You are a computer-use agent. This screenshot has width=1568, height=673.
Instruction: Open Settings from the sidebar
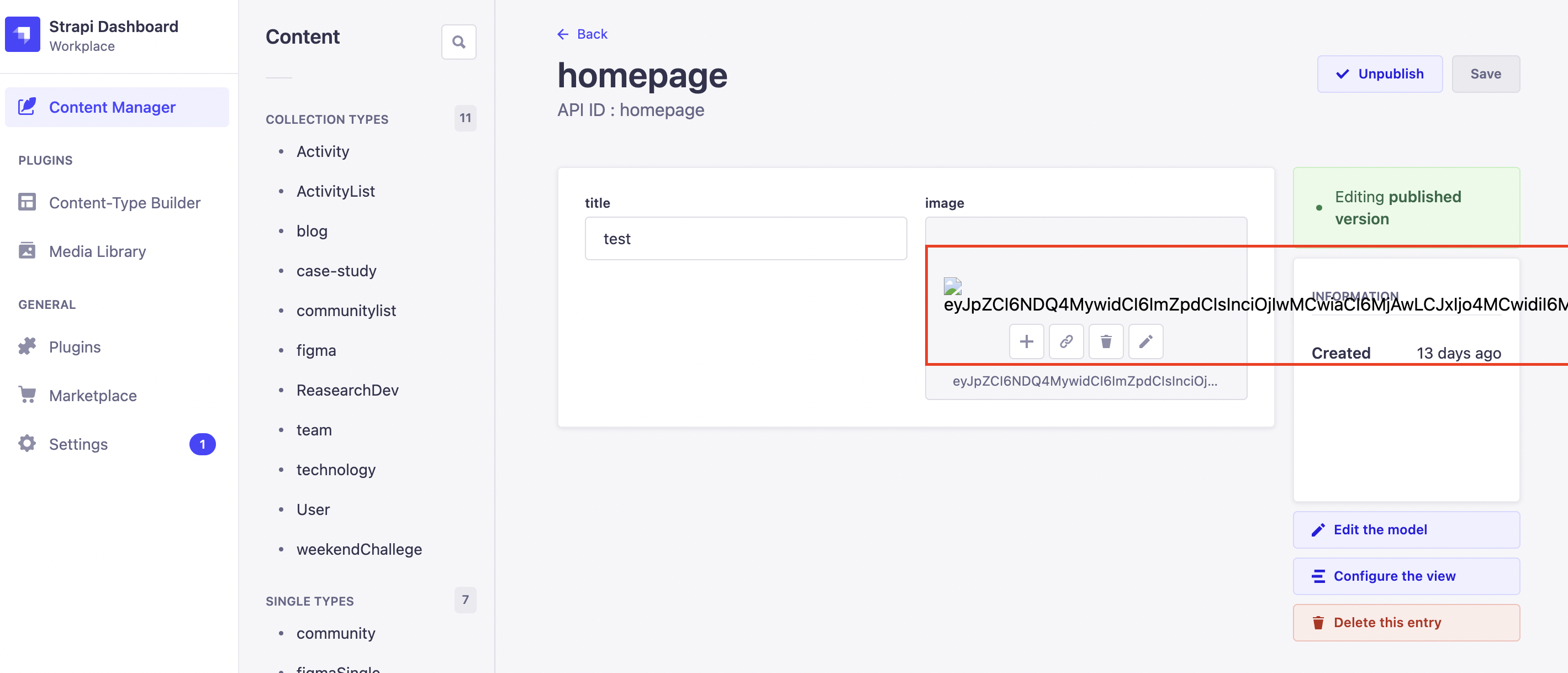point(78,444)
